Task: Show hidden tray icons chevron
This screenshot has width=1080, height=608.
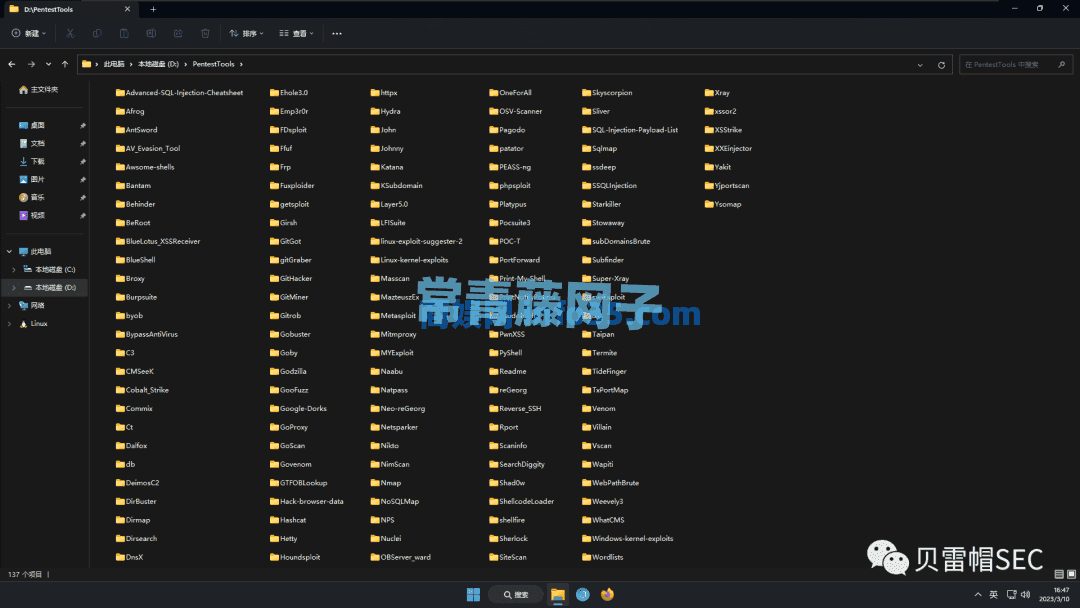Action: pos(977,594)
